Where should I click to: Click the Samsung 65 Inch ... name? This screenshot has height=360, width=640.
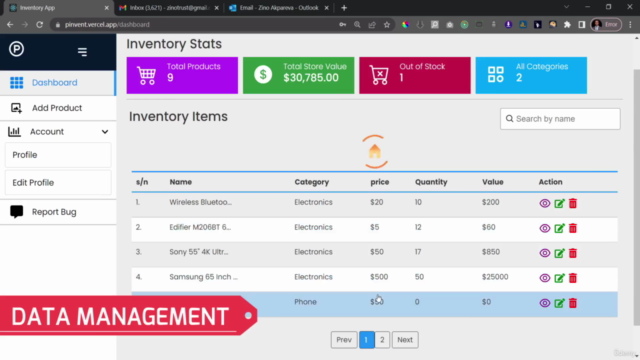[x=203, y=277]
